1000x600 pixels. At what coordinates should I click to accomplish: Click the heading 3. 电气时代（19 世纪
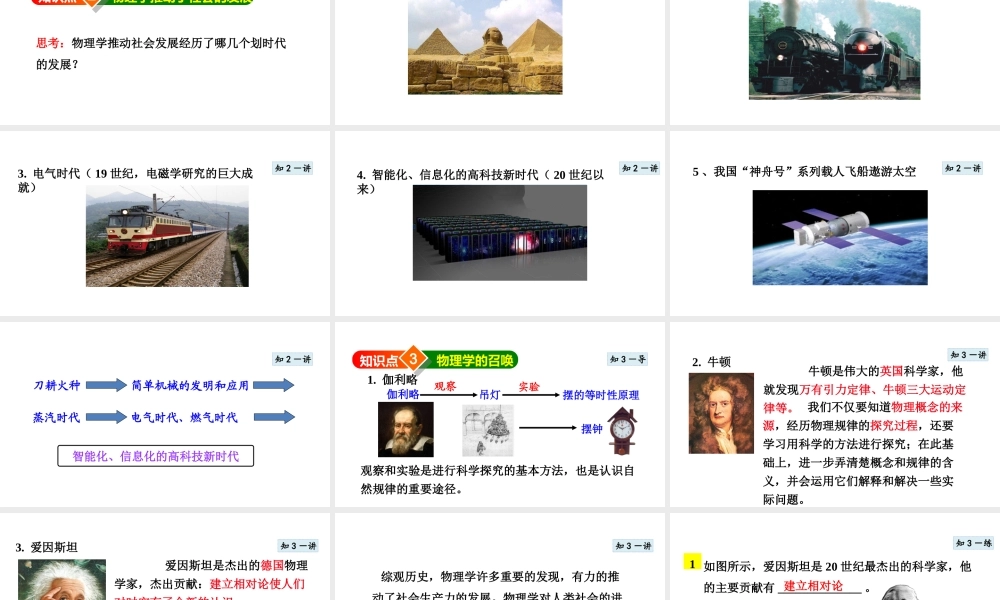(135, 180)
